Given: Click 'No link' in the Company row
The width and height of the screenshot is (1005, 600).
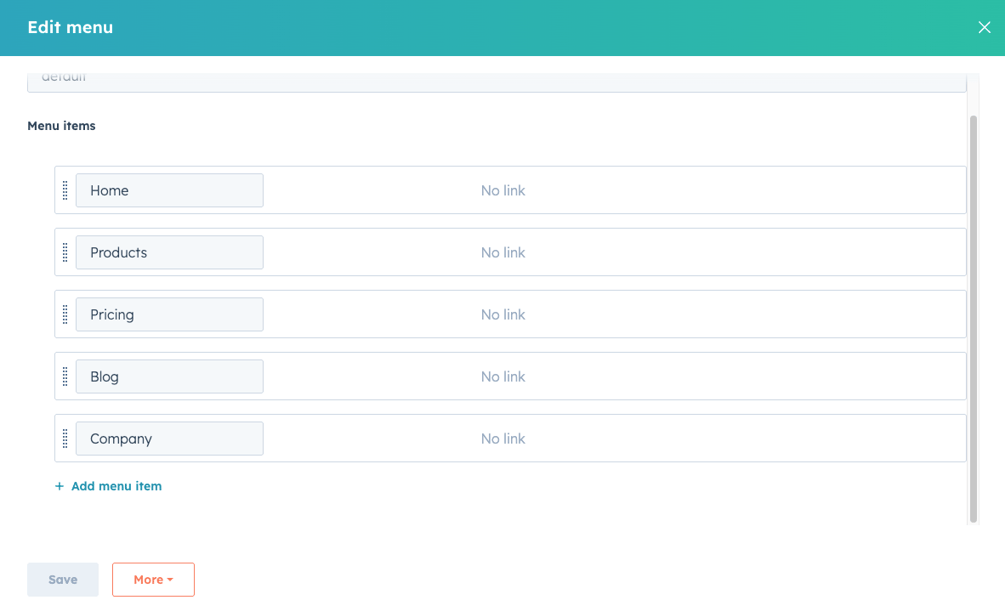Looking at the screenshot, I should [x=502, y=438].
